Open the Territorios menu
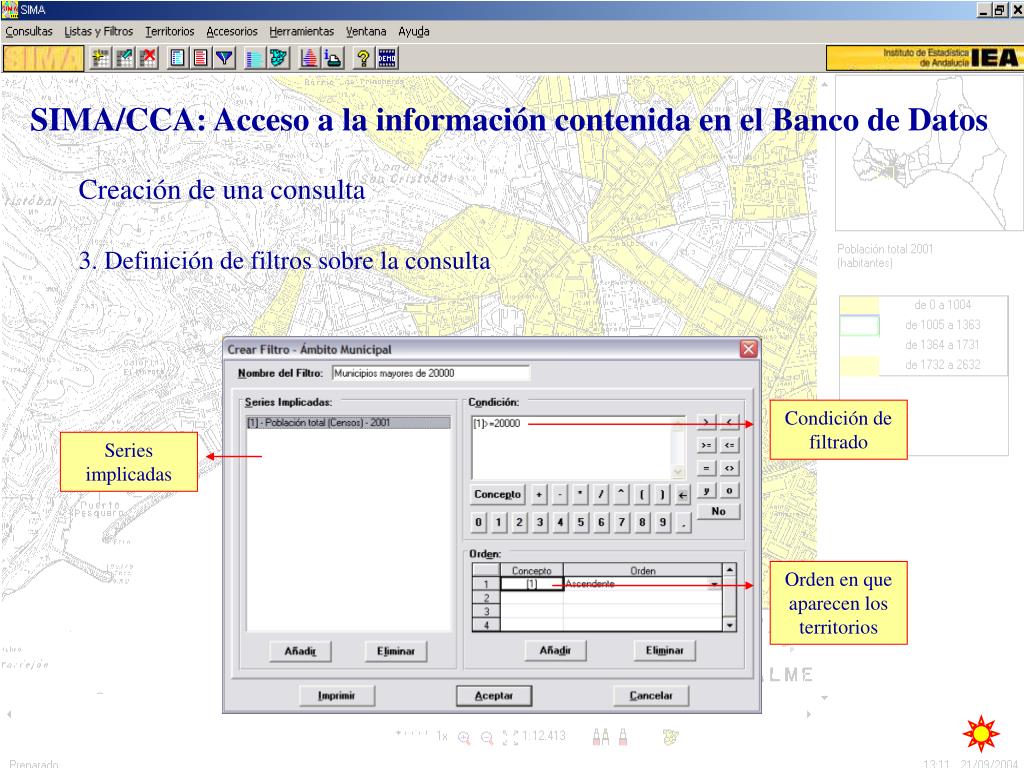 click(170, 31)
